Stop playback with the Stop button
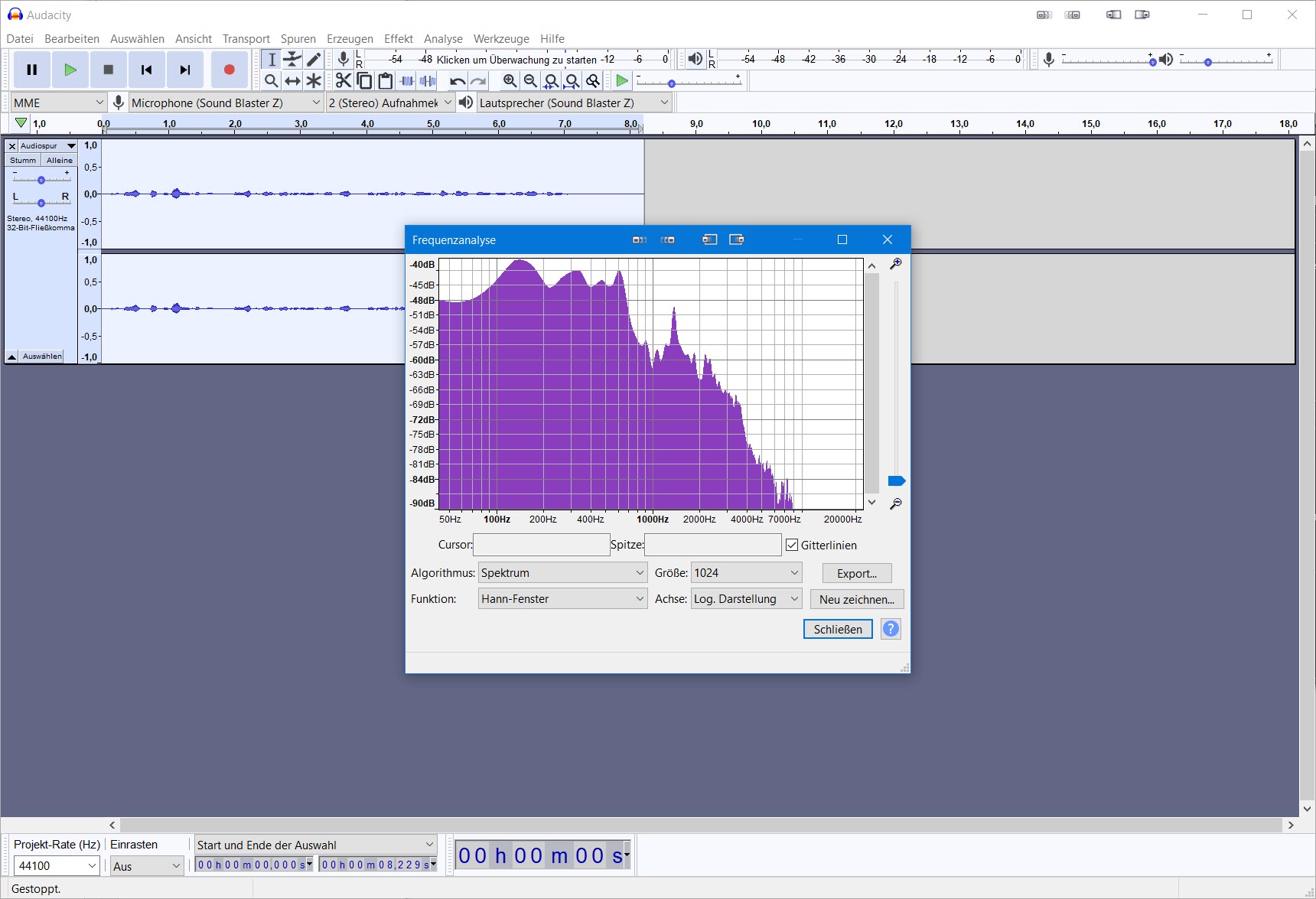 (x=109, y=70)
